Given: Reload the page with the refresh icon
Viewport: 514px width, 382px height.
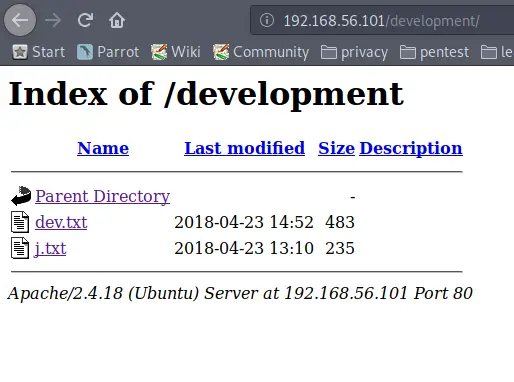Looking at the screenshot, I should [85, 20].
